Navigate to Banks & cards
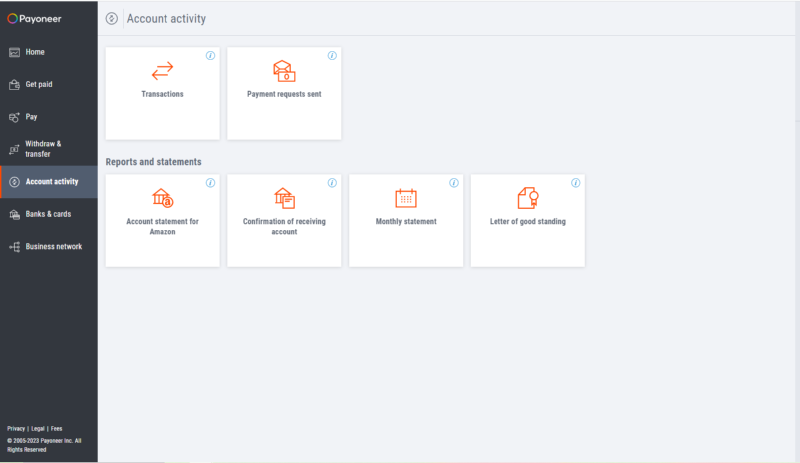 [x=47, y=214]
